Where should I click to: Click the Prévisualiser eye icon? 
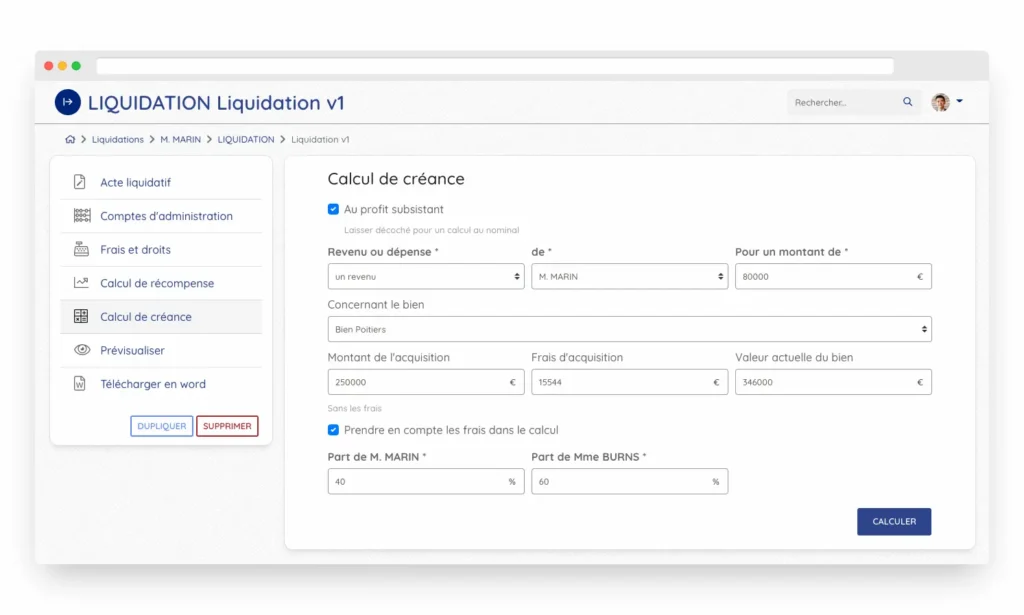[81, 350]
